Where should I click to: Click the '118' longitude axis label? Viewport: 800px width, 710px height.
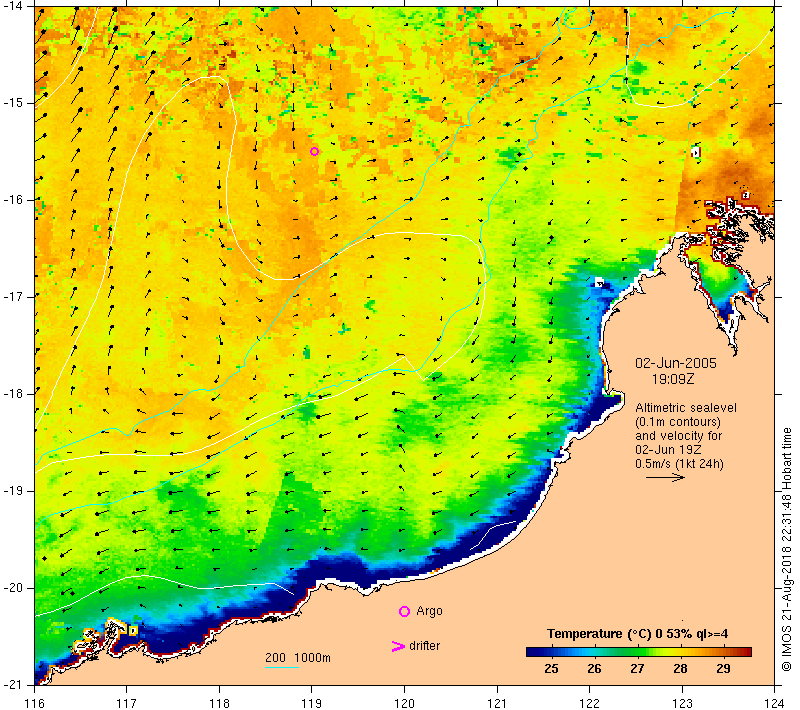pyautogui.click(x=219, y=703)
